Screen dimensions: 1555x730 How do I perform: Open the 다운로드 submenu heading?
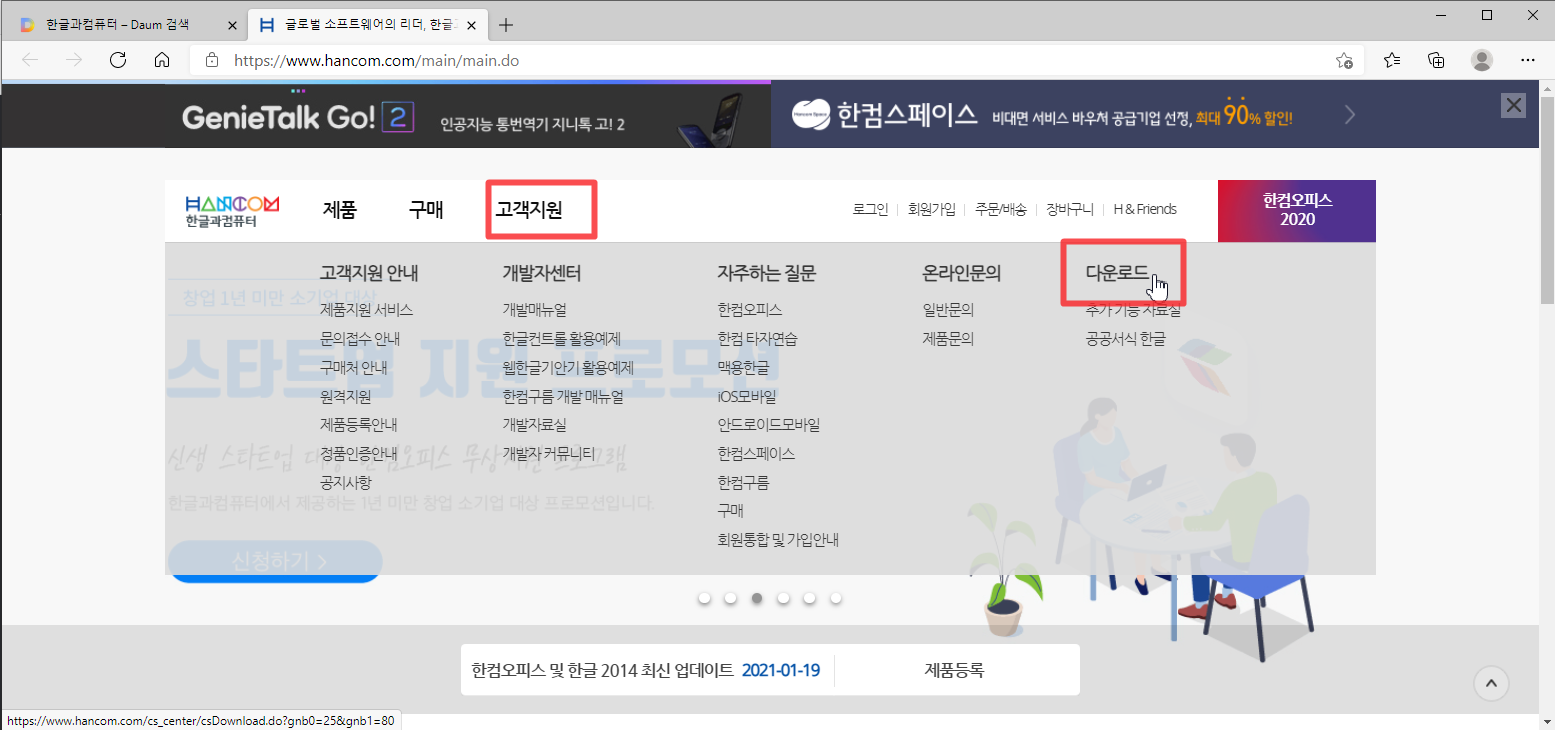[1117, 272]
